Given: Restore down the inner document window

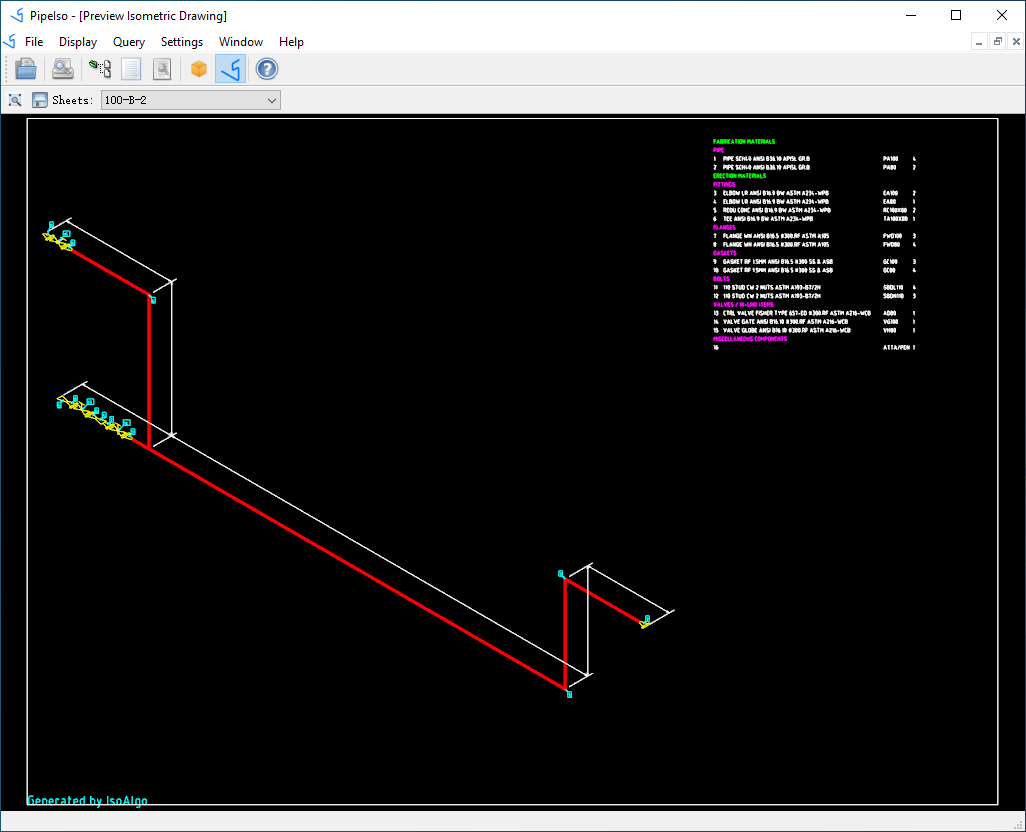Looking at the screenshot, I should point(998,42).
